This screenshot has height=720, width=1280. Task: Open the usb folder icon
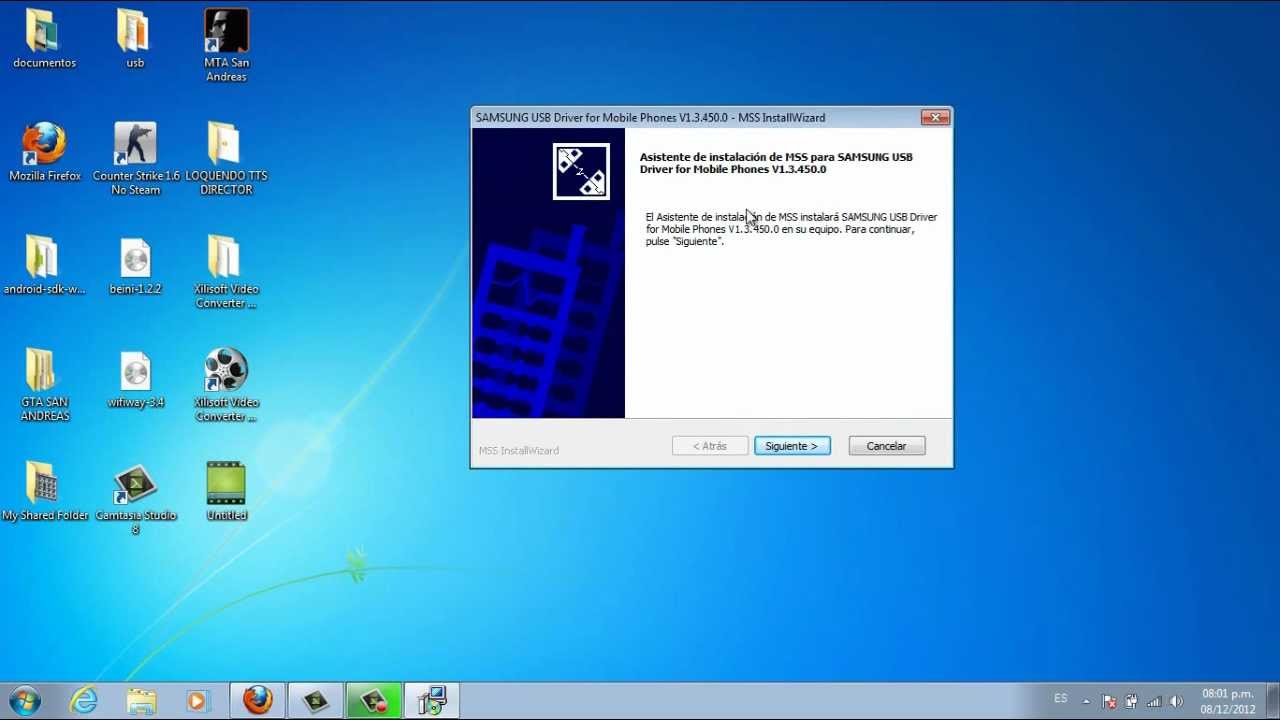pos(134,39)
